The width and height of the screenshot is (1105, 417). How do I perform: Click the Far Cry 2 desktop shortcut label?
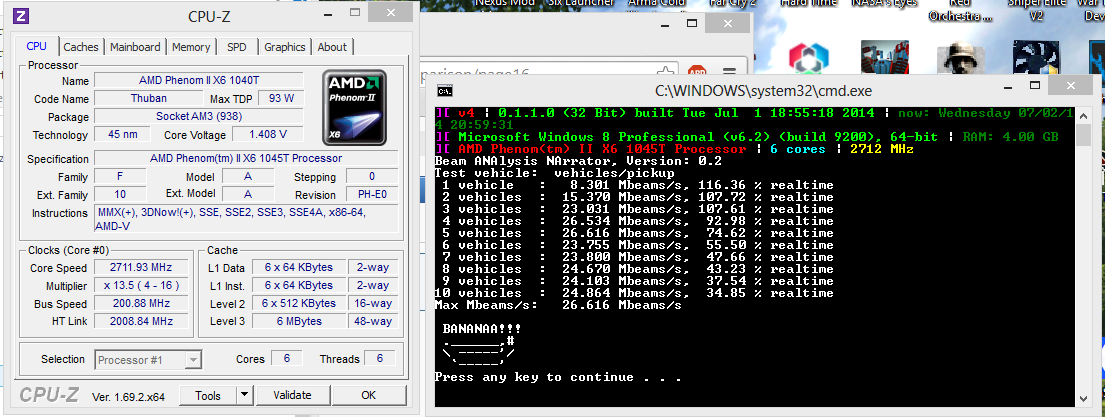click(733, 4)
